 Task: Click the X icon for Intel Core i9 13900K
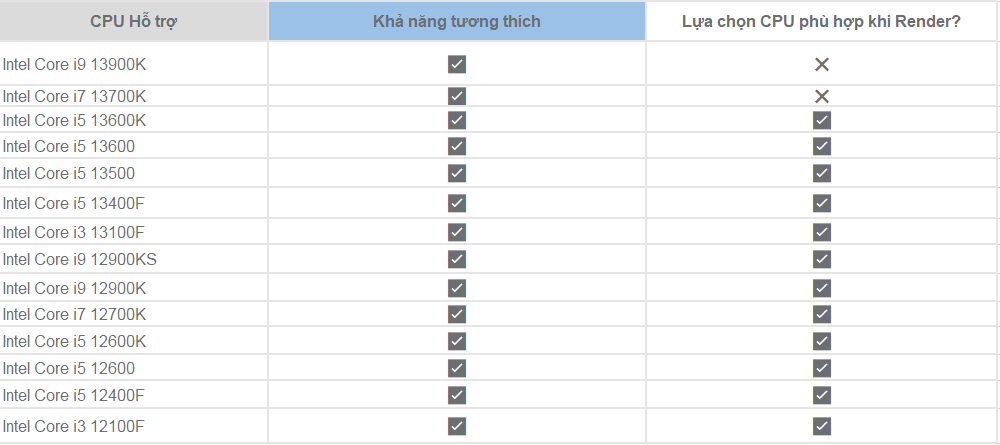(822, 65)
